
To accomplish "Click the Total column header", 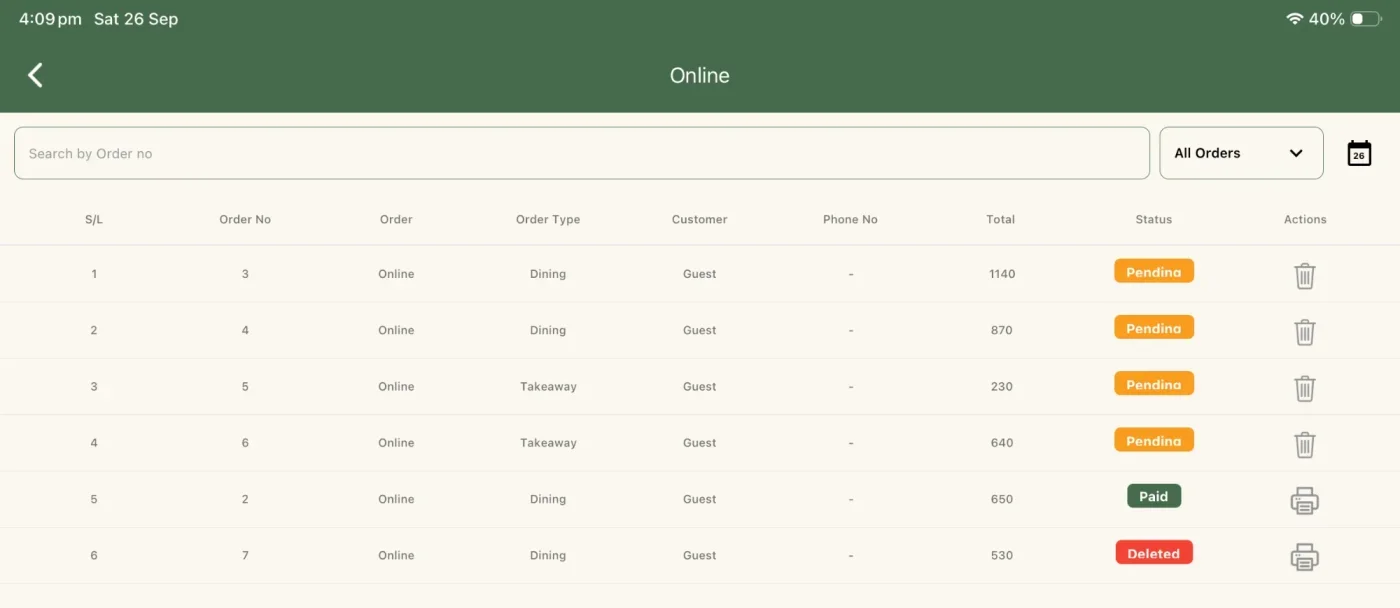I will point(1001,219).
